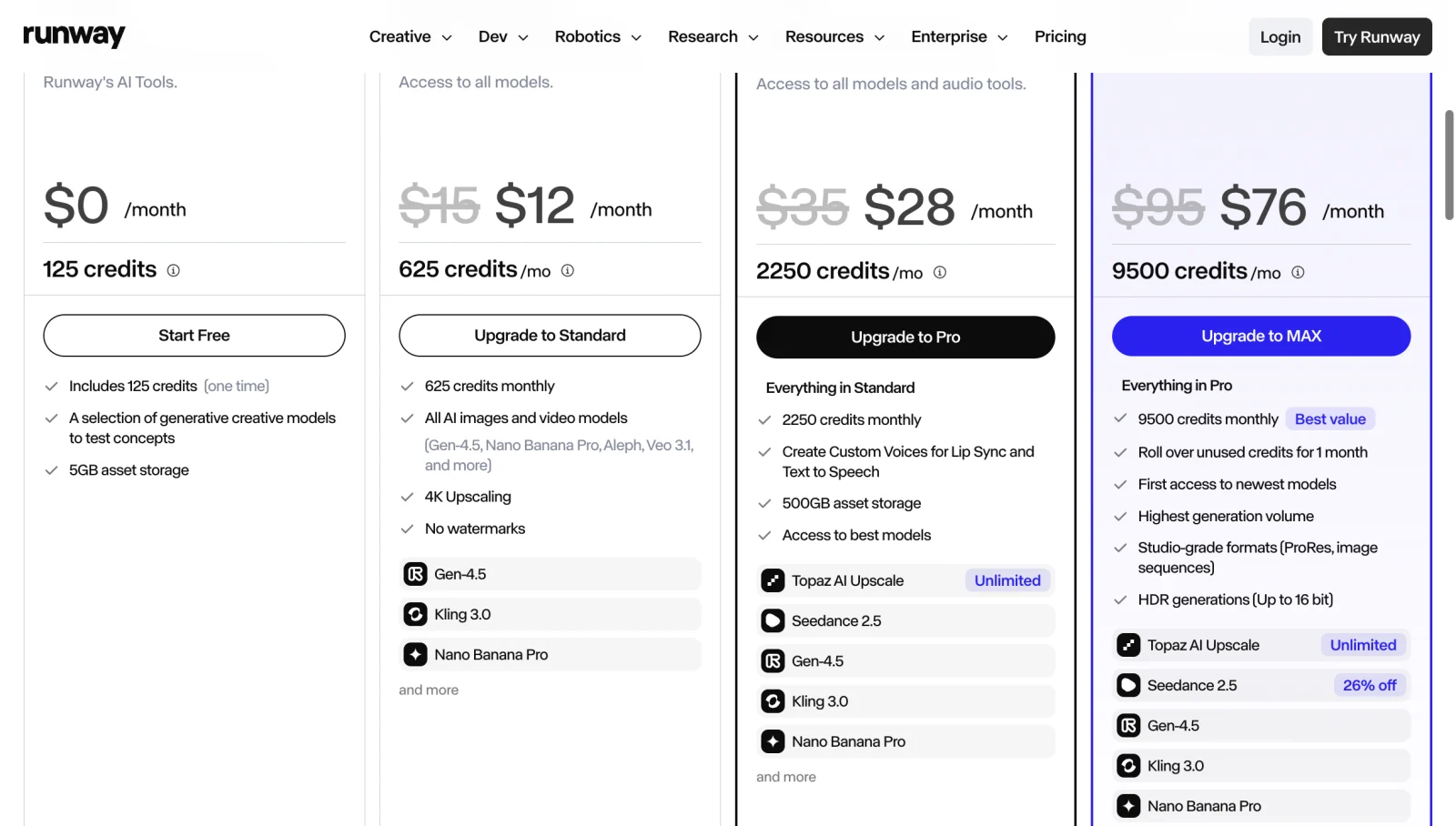The height and width of the screenshot is (826, 1456).
Task: Click the Kling 3.0 icon in Standard plan
Action: (x=415, y=614)
